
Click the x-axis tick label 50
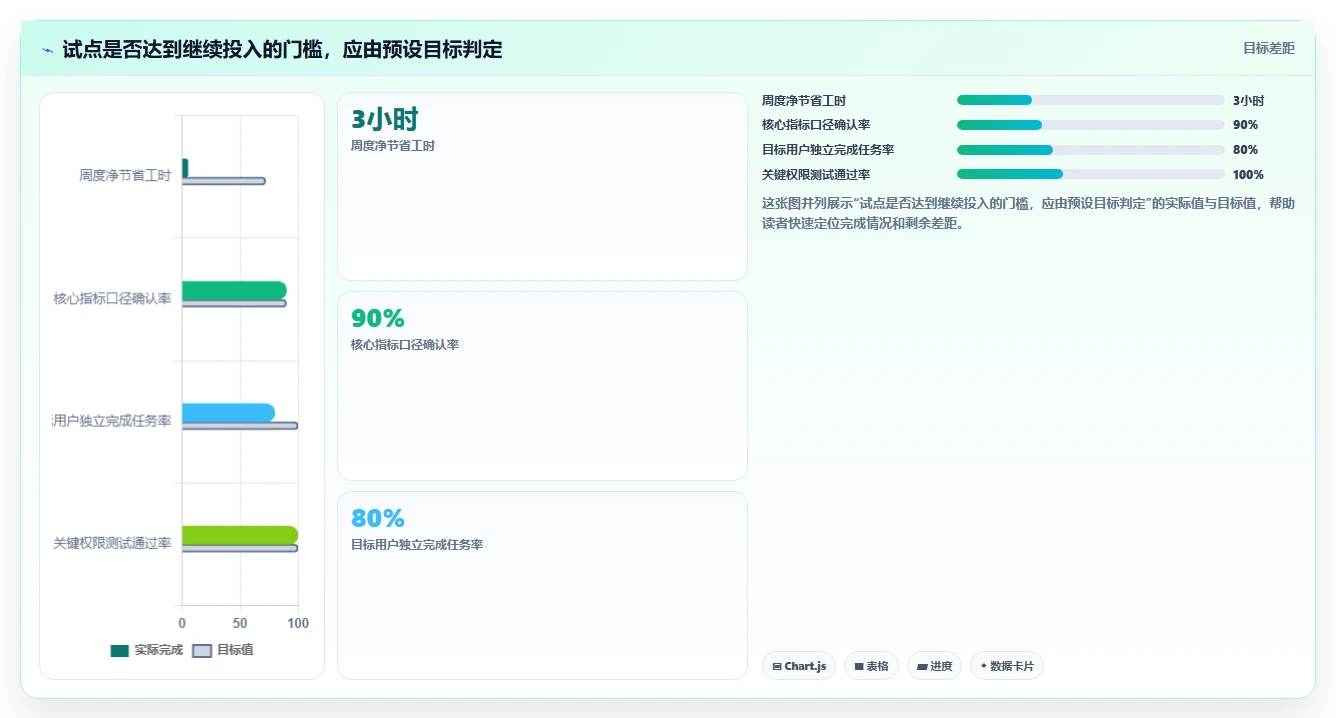click(x=240, y=623)
